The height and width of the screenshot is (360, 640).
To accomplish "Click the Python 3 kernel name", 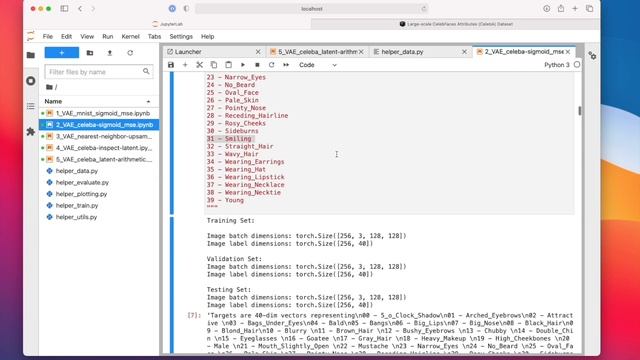I will [x=557, y=65].
